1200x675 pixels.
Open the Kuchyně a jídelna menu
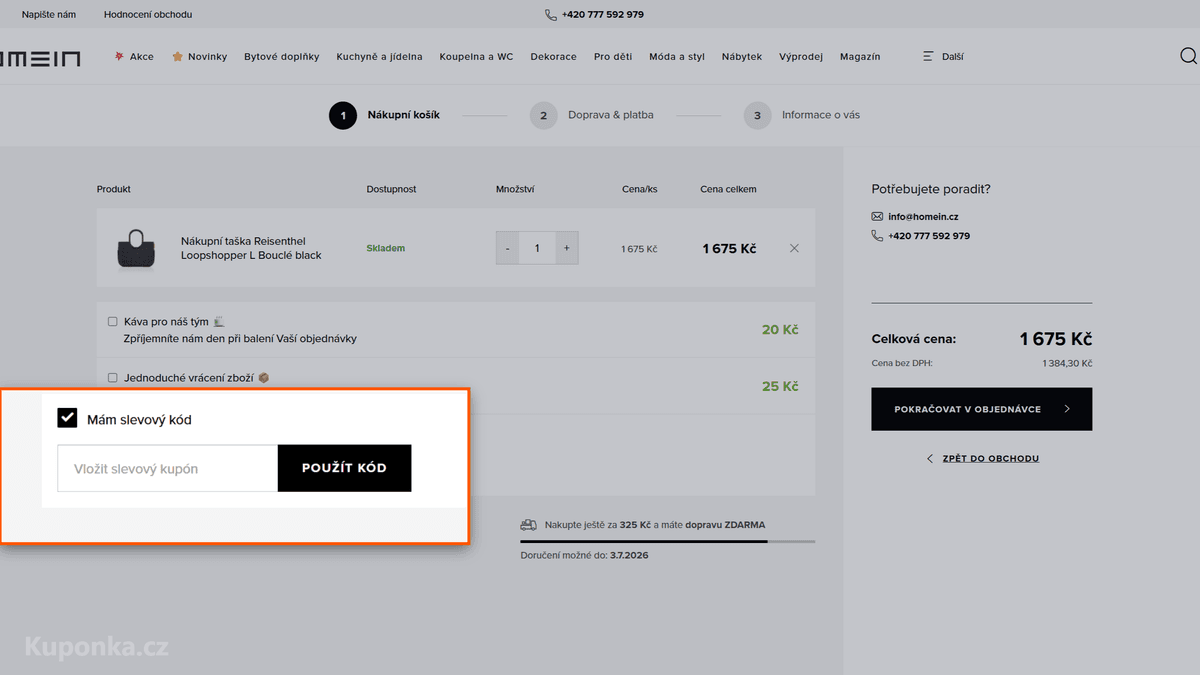click(379, 57)
